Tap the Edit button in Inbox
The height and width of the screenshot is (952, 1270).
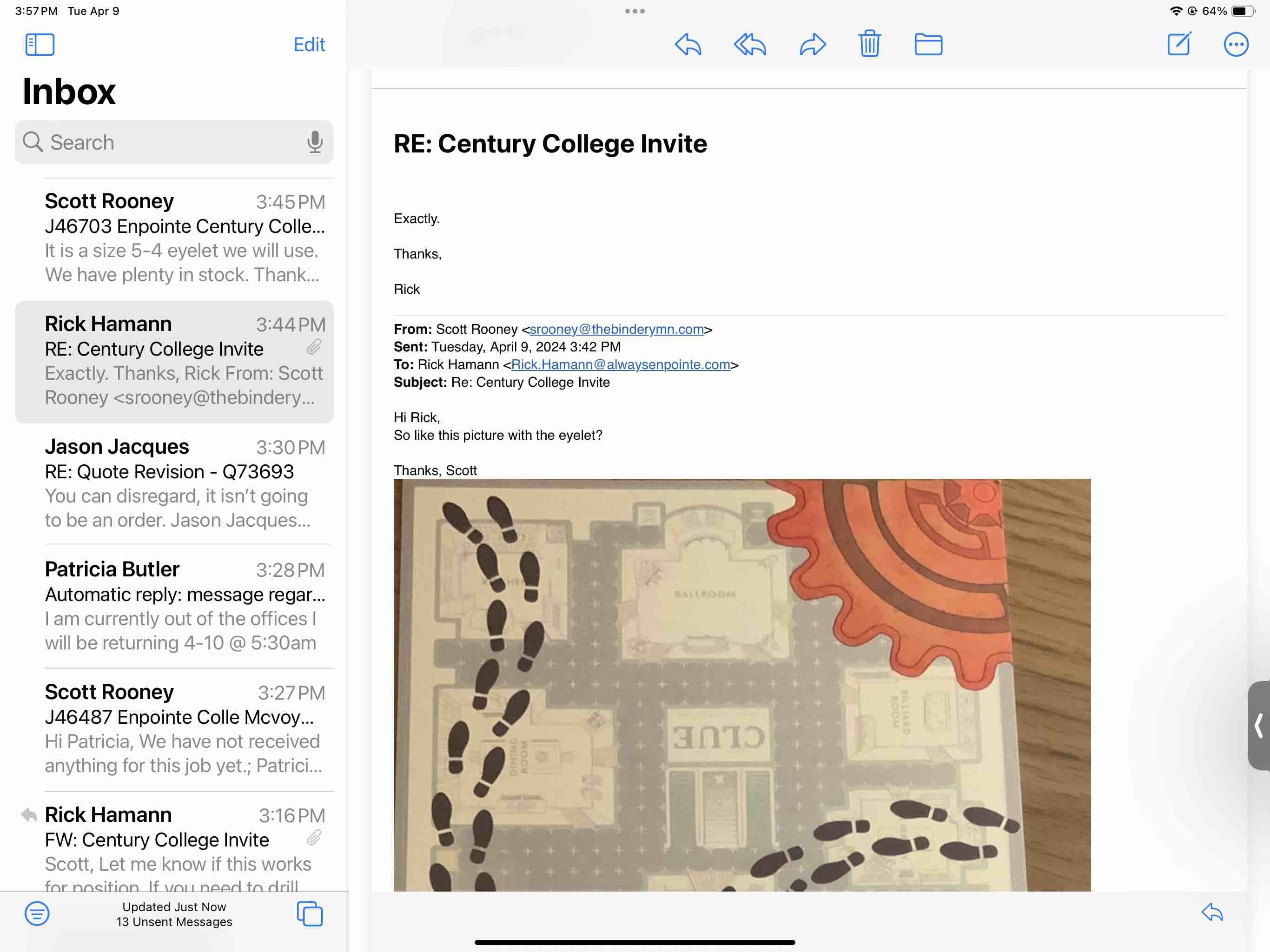[309, 44]
